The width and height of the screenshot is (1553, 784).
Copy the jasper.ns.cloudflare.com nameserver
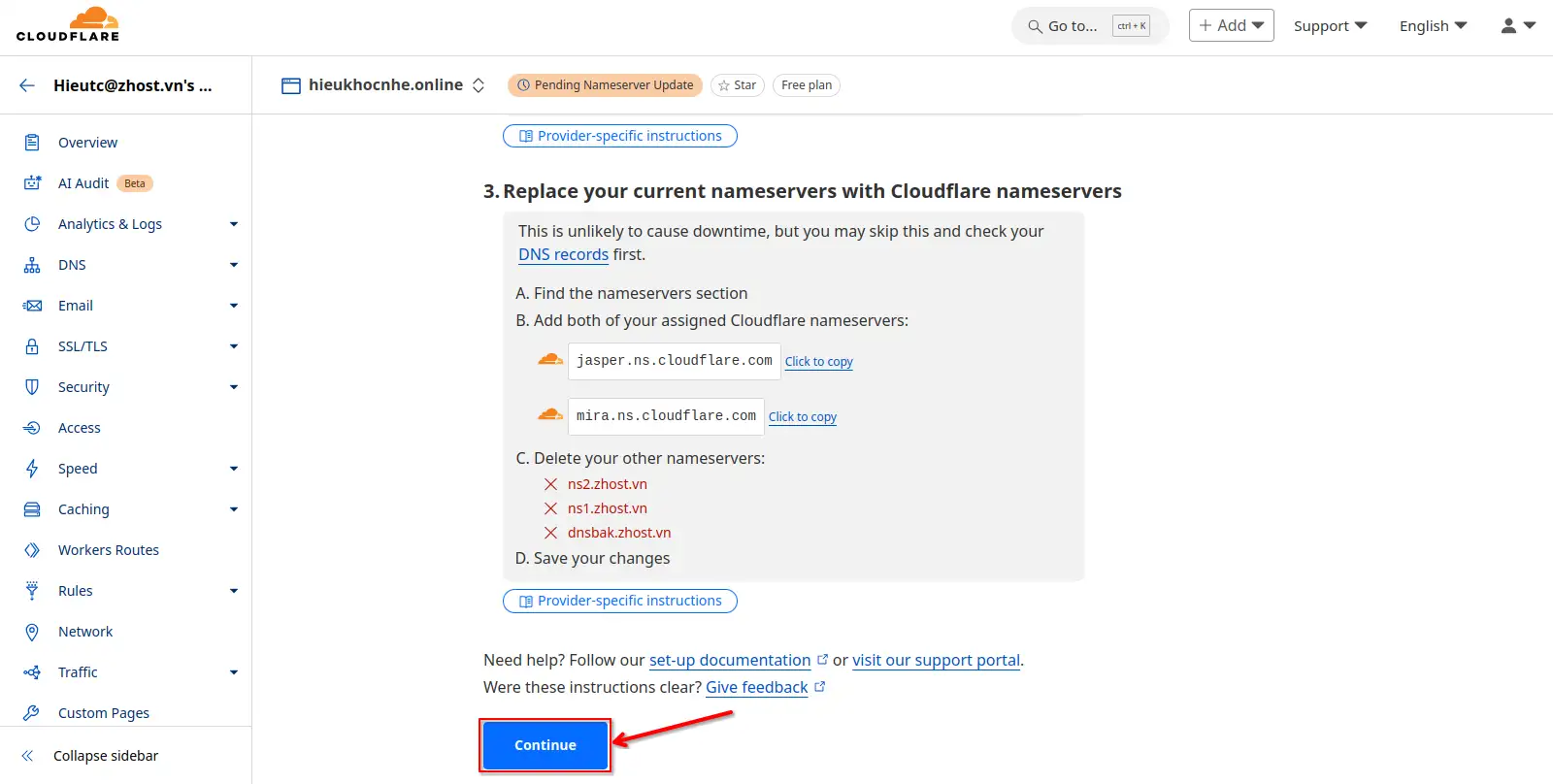[818, 362]
